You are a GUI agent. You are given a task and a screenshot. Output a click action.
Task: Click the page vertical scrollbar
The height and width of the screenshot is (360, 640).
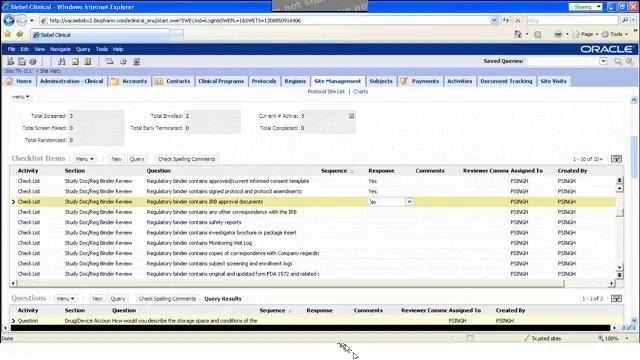point(634,156)
